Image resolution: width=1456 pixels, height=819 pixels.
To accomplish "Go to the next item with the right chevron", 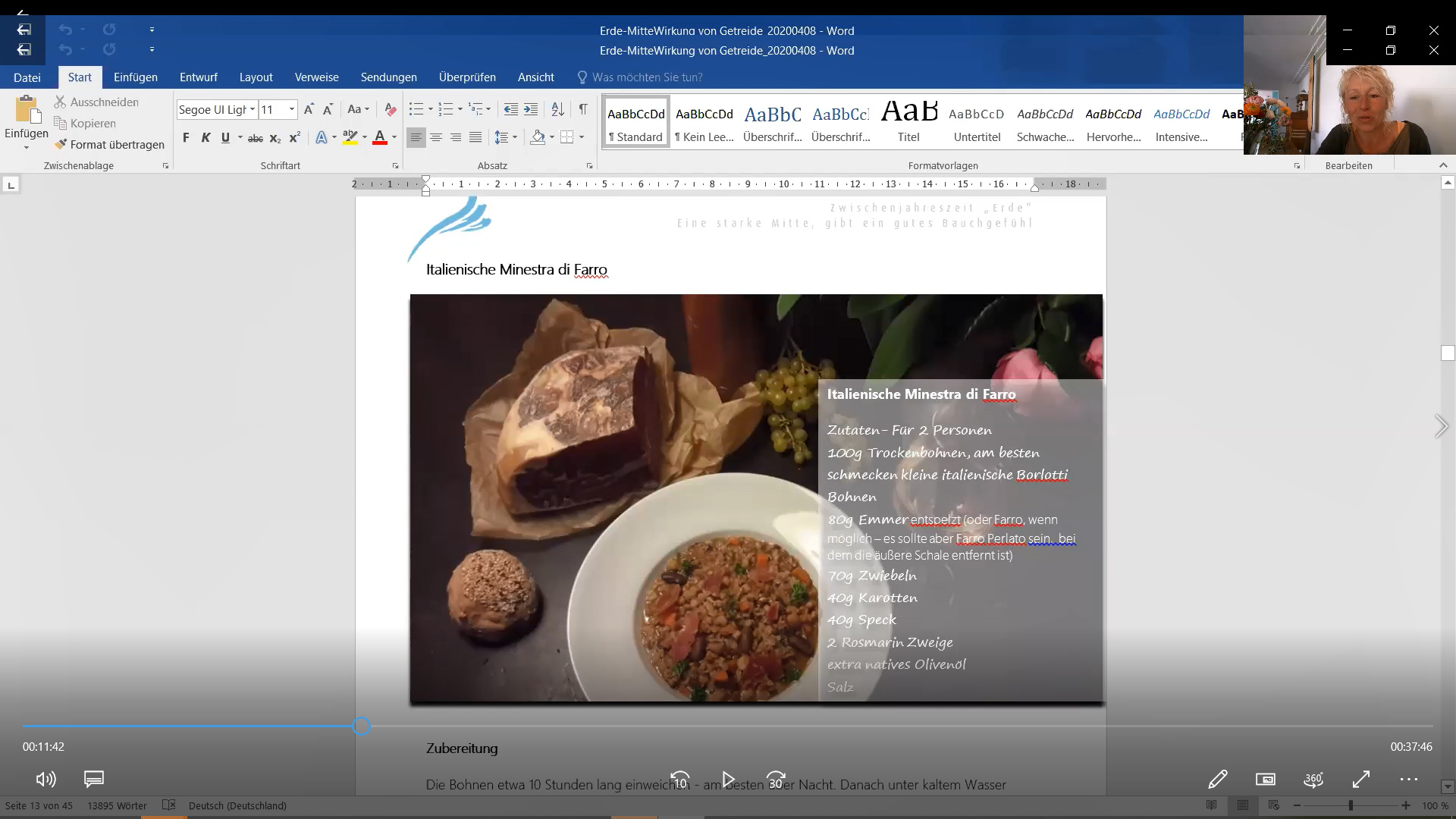I will pos(1441,426).
